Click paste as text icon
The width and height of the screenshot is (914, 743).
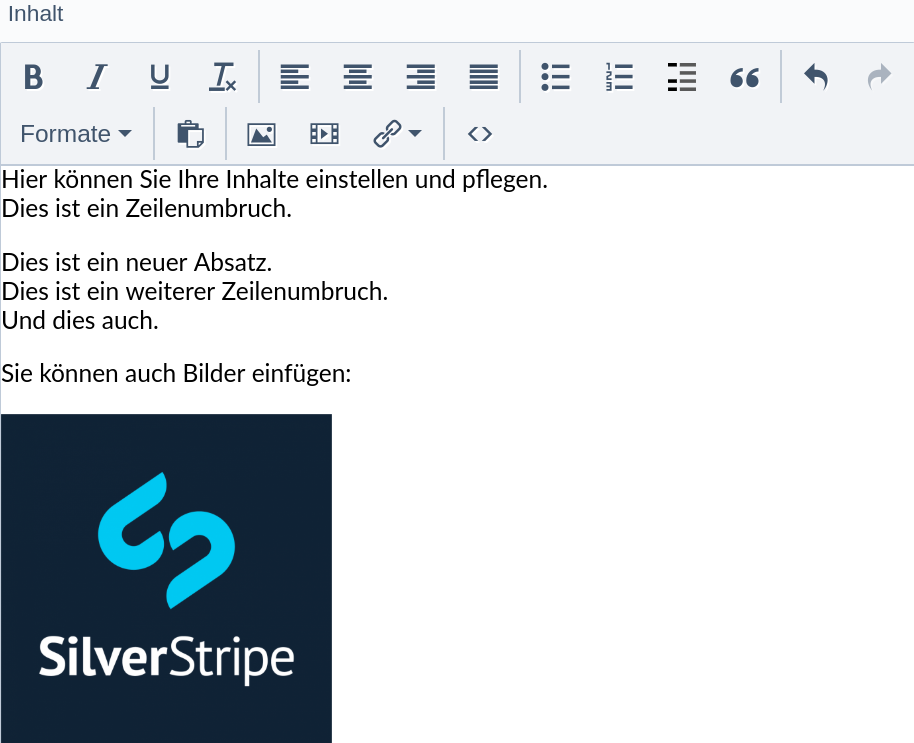pos(191,134)
